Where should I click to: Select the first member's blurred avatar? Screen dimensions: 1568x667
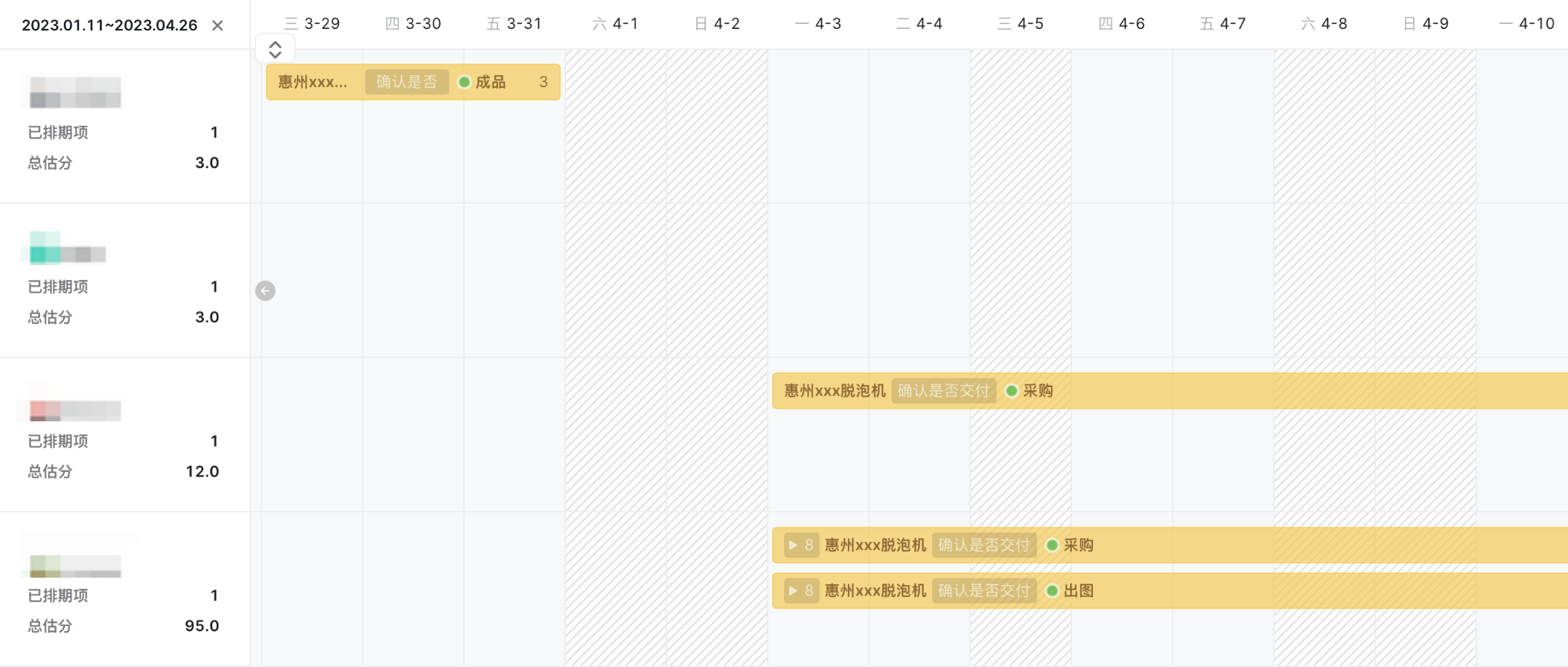[75, 92]
